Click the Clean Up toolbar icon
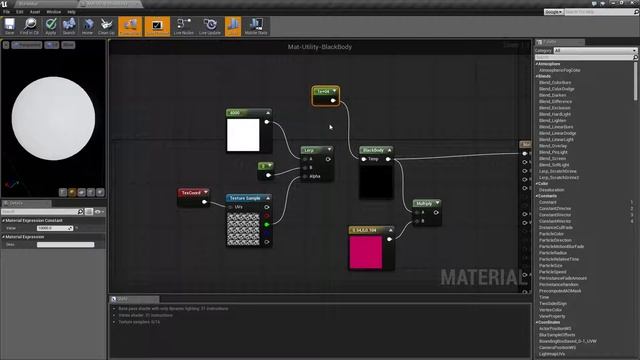 coord(107,26)
